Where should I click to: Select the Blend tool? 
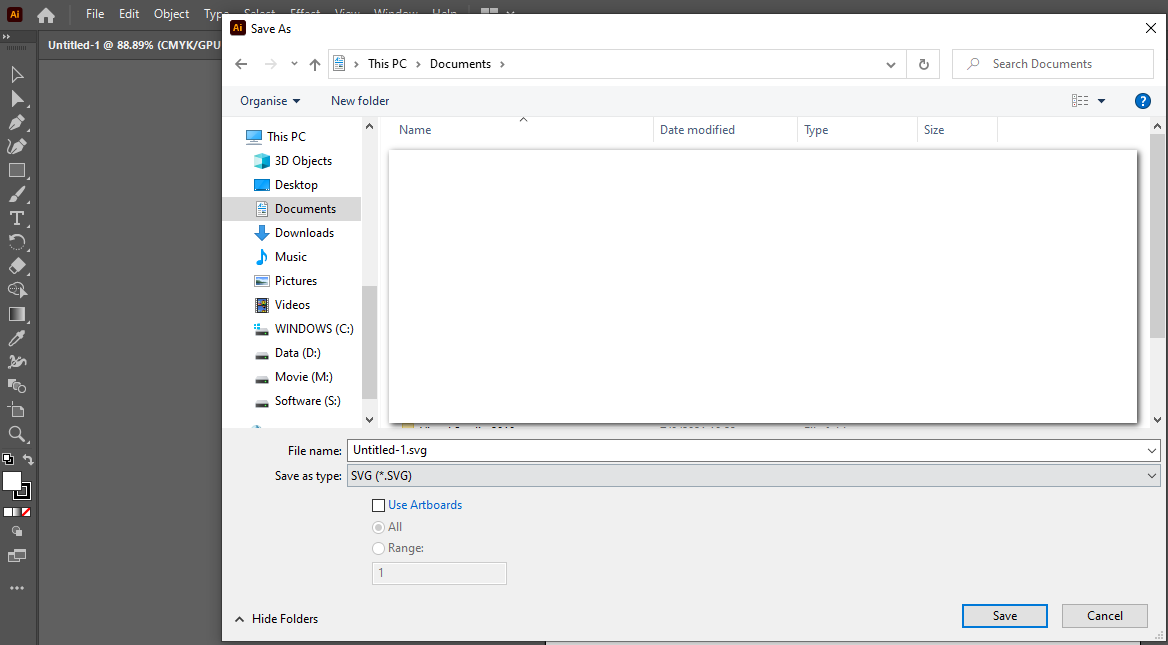(16, 386)
